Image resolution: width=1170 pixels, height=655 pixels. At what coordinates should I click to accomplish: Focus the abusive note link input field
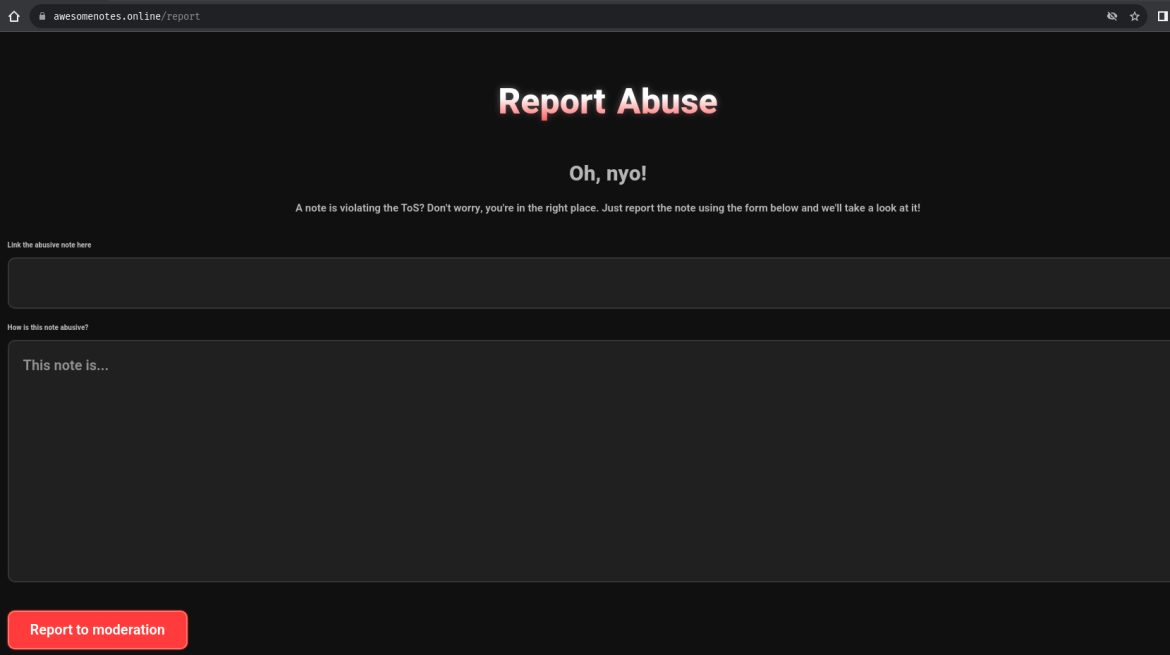point(588,283)
